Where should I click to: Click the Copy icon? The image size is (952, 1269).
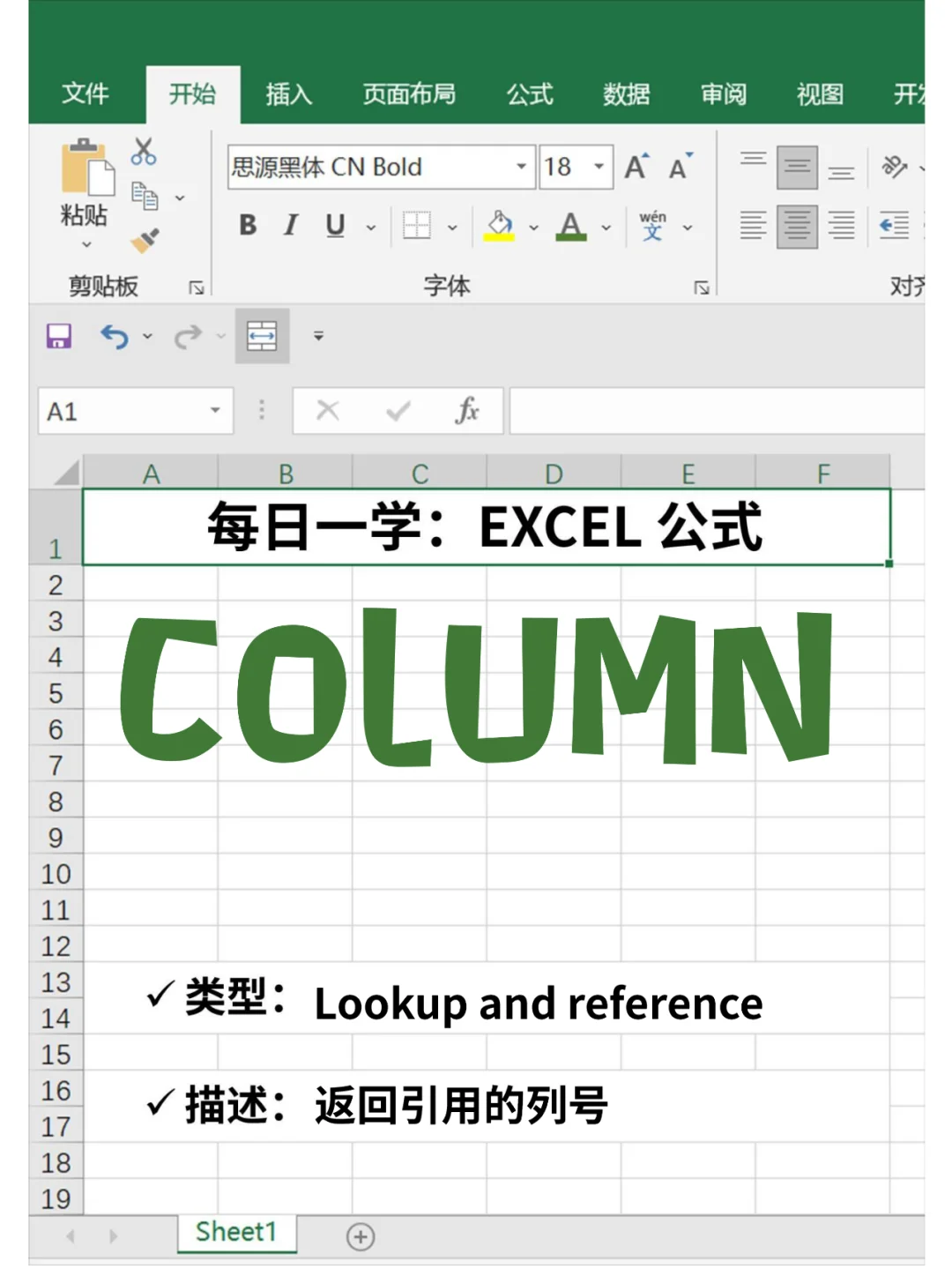(145, 196)
